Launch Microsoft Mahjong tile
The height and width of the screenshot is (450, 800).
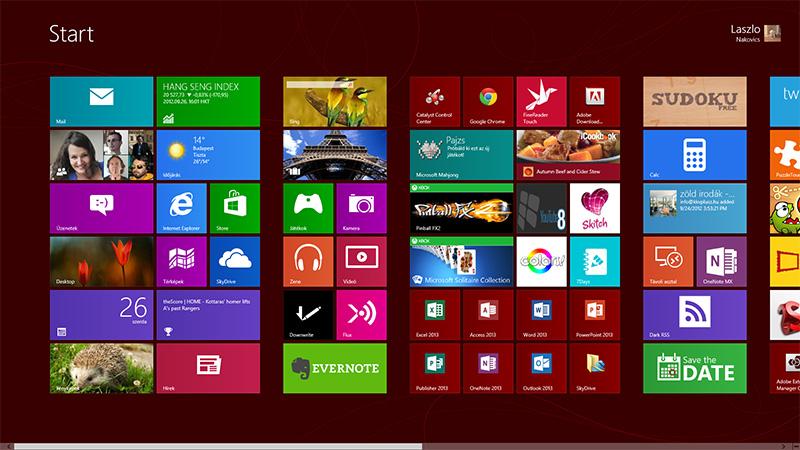pyautogui.click(x=461, y=155)
